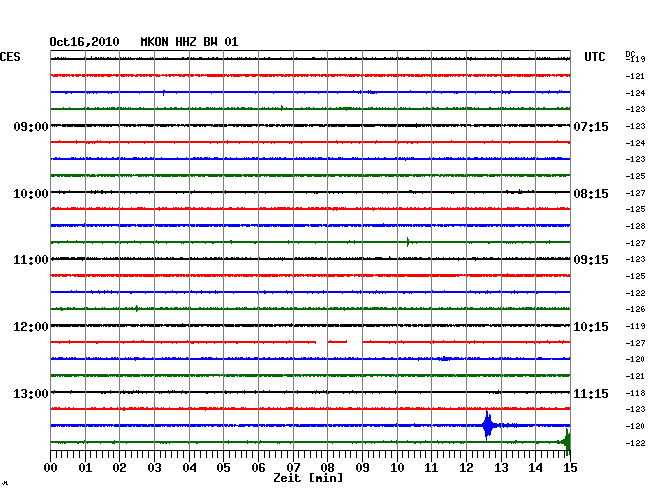
Task: Click the Zeit [min] axis title
Action: tap(308, 478)
